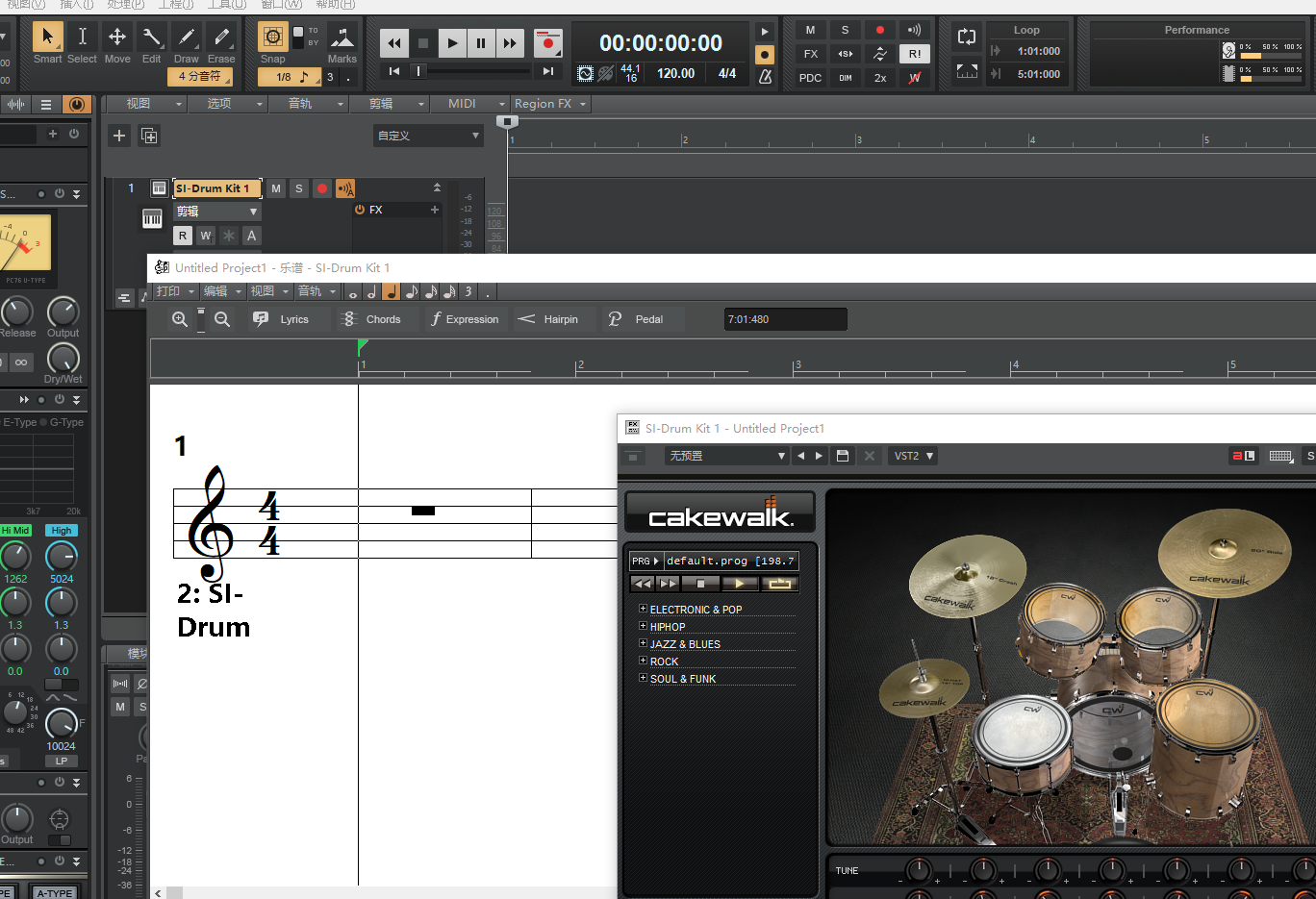Expand the SOUL & FUNK category
This screenshot has width=1316, height=899.
[643, 678]
